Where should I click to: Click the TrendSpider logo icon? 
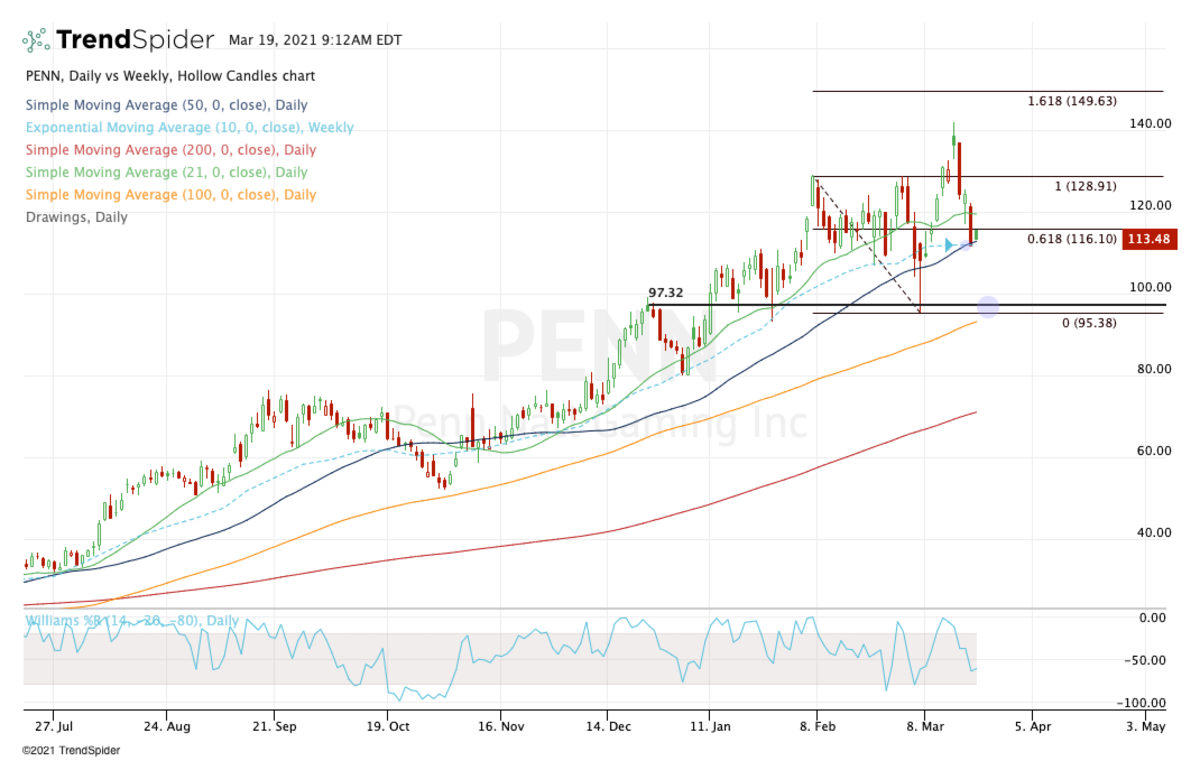point(36,40)
